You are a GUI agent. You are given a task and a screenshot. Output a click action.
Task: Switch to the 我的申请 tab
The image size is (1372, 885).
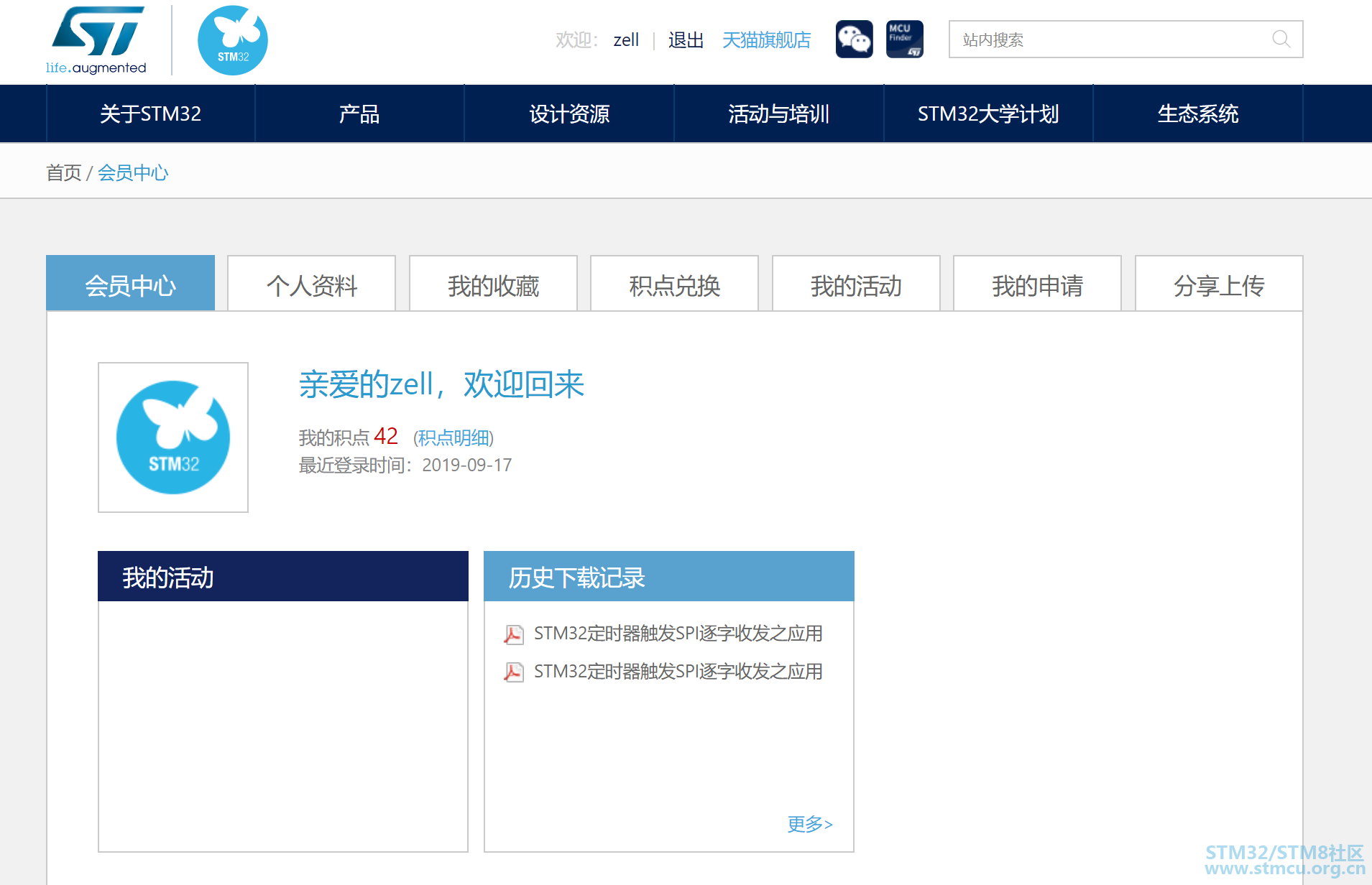pyautogui.click(x=1037, y=283)
